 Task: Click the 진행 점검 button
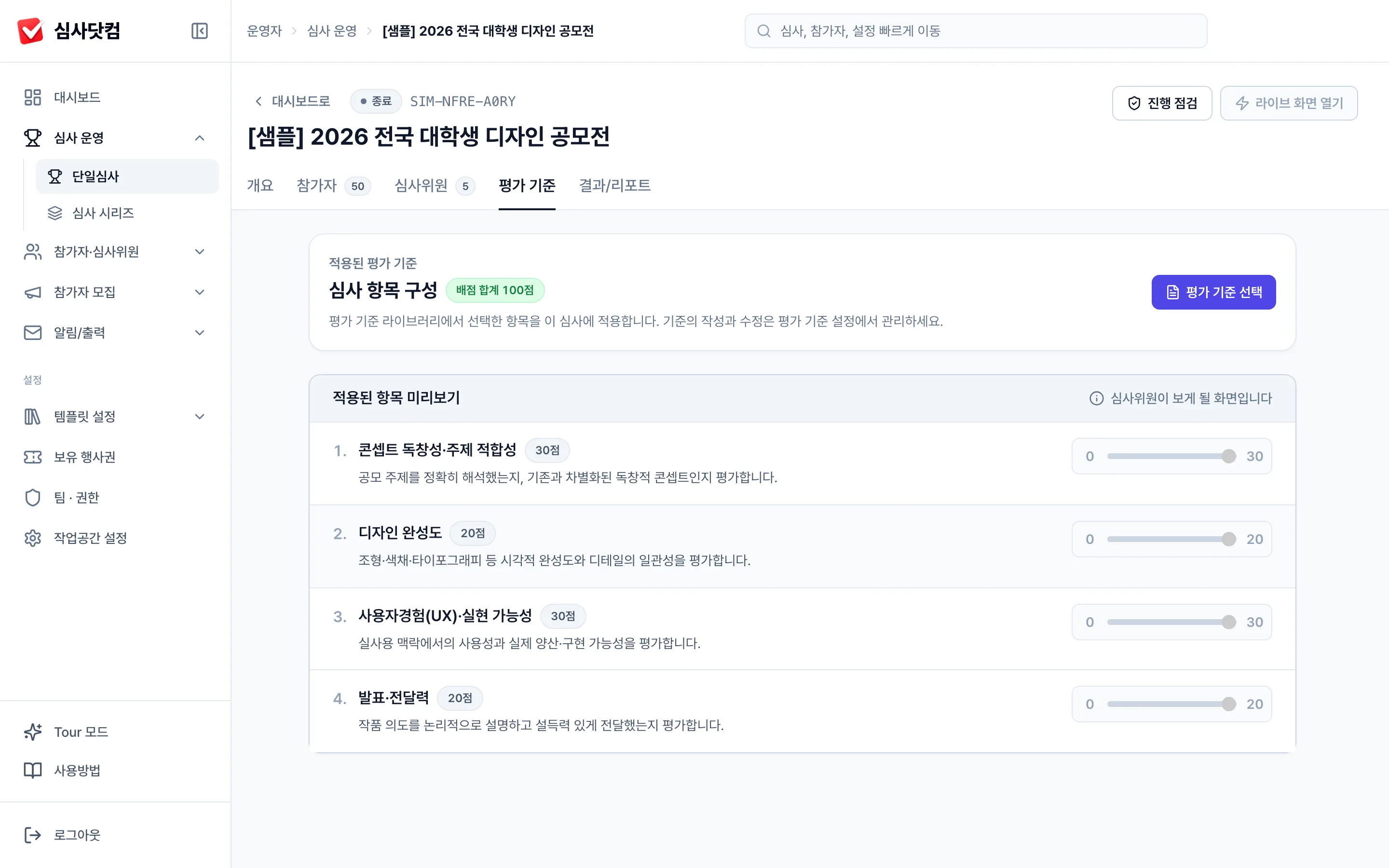(1162, 103)
